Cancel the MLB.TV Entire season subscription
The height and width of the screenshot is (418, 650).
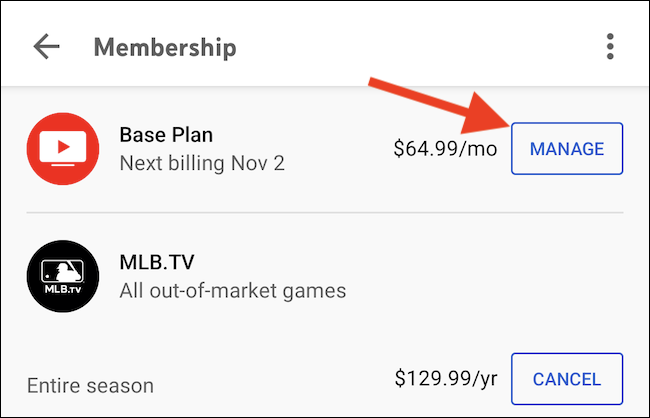click(x=567, y=380)
